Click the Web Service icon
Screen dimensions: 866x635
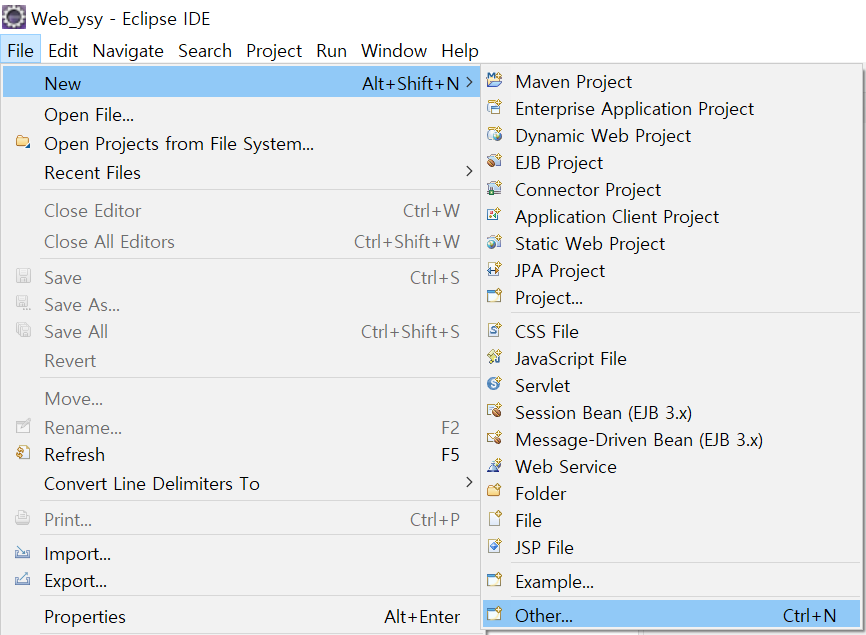pos(494,465)
